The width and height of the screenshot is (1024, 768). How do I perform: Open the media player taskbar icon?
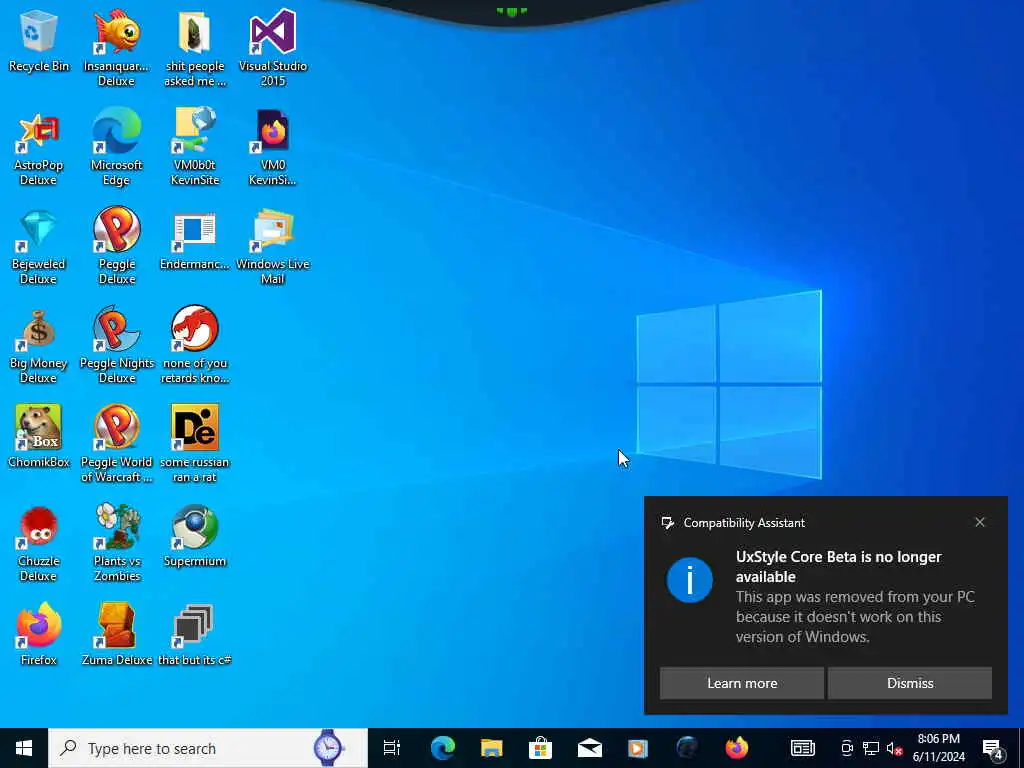638,748
